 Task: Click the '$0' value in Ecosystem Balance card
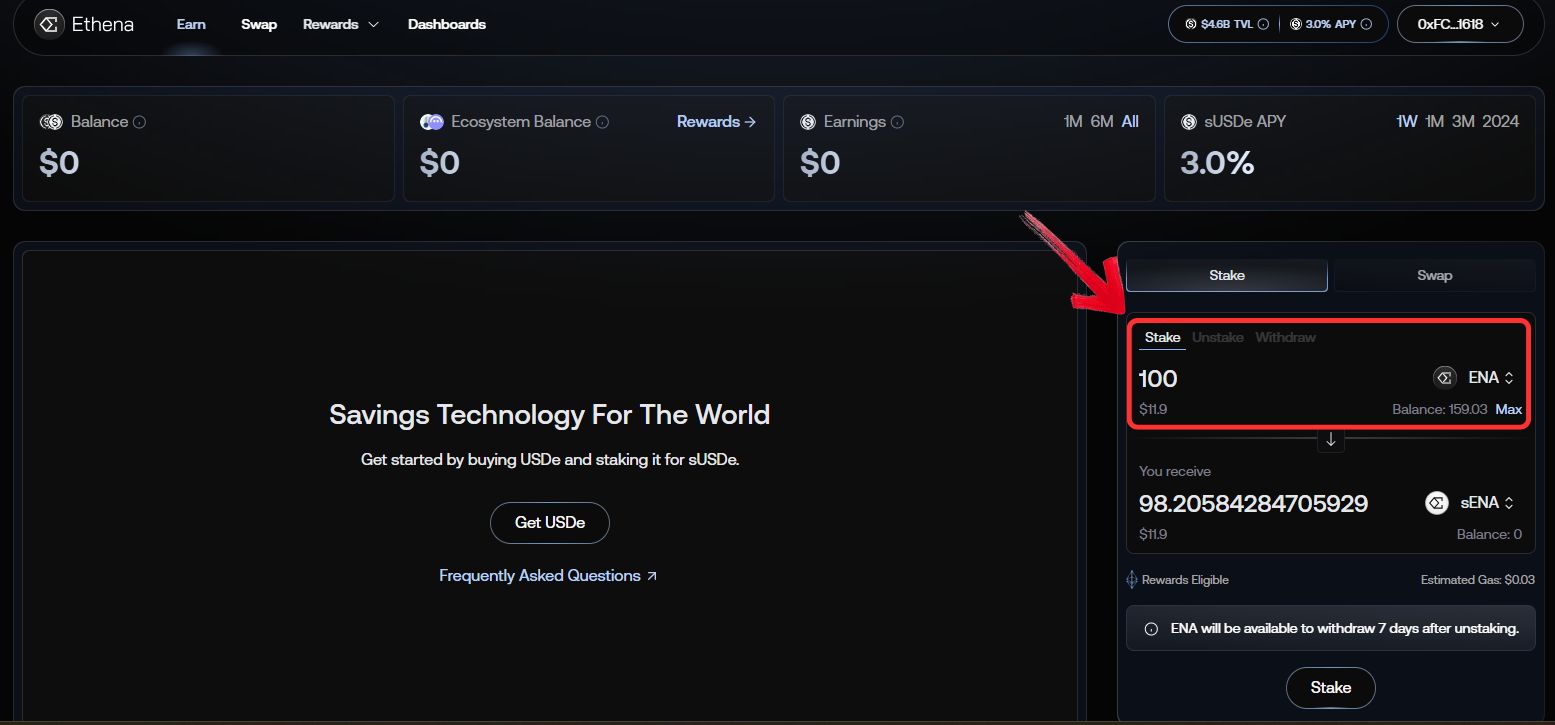coord(440,163)
